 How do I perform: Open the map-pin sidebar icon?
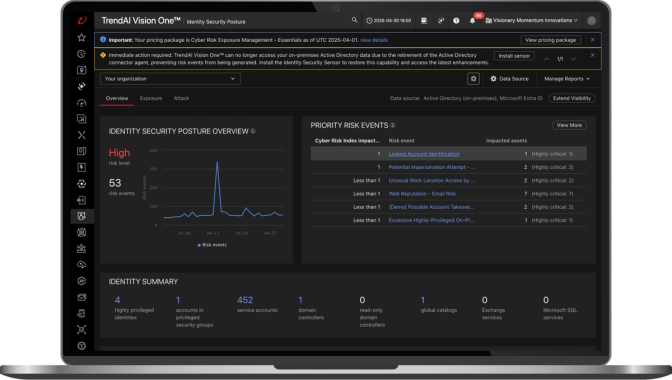coord(81,70)
